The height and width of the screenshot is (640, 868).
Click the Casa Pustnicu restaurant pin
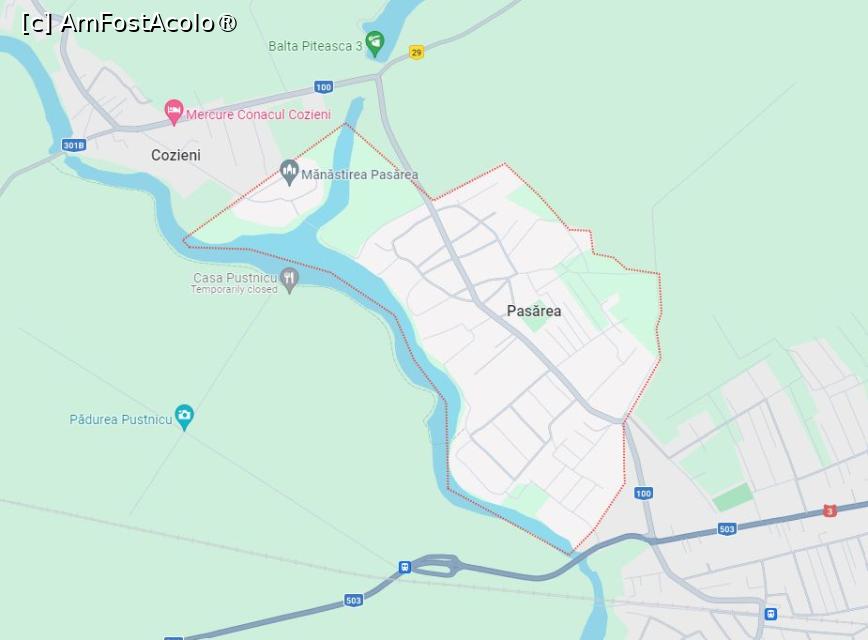click(x=288, y=280)
